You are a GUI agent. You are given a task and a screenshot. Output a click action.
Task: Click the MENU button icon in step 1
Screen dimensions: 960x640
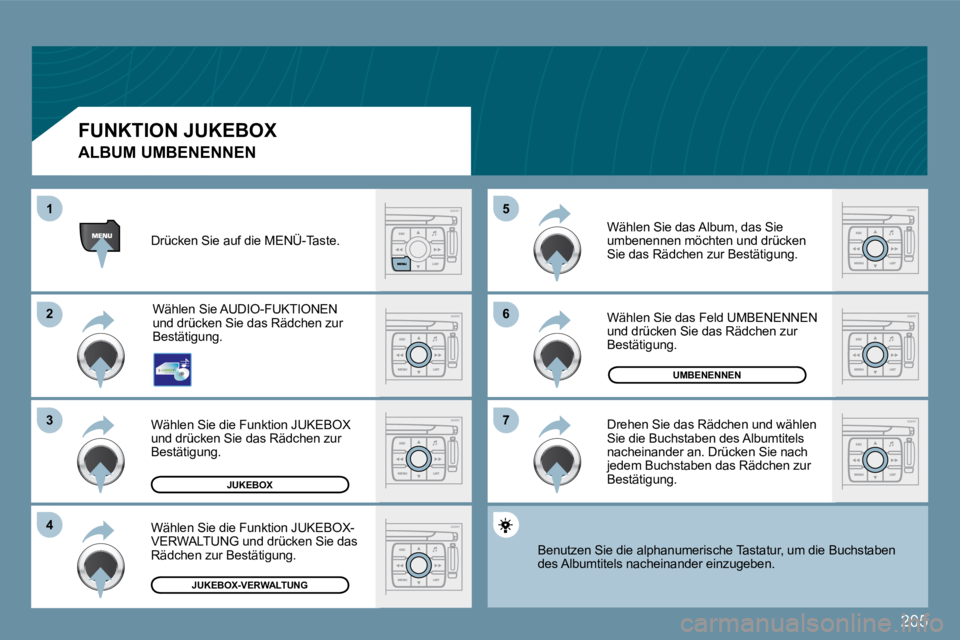(100, 238)
